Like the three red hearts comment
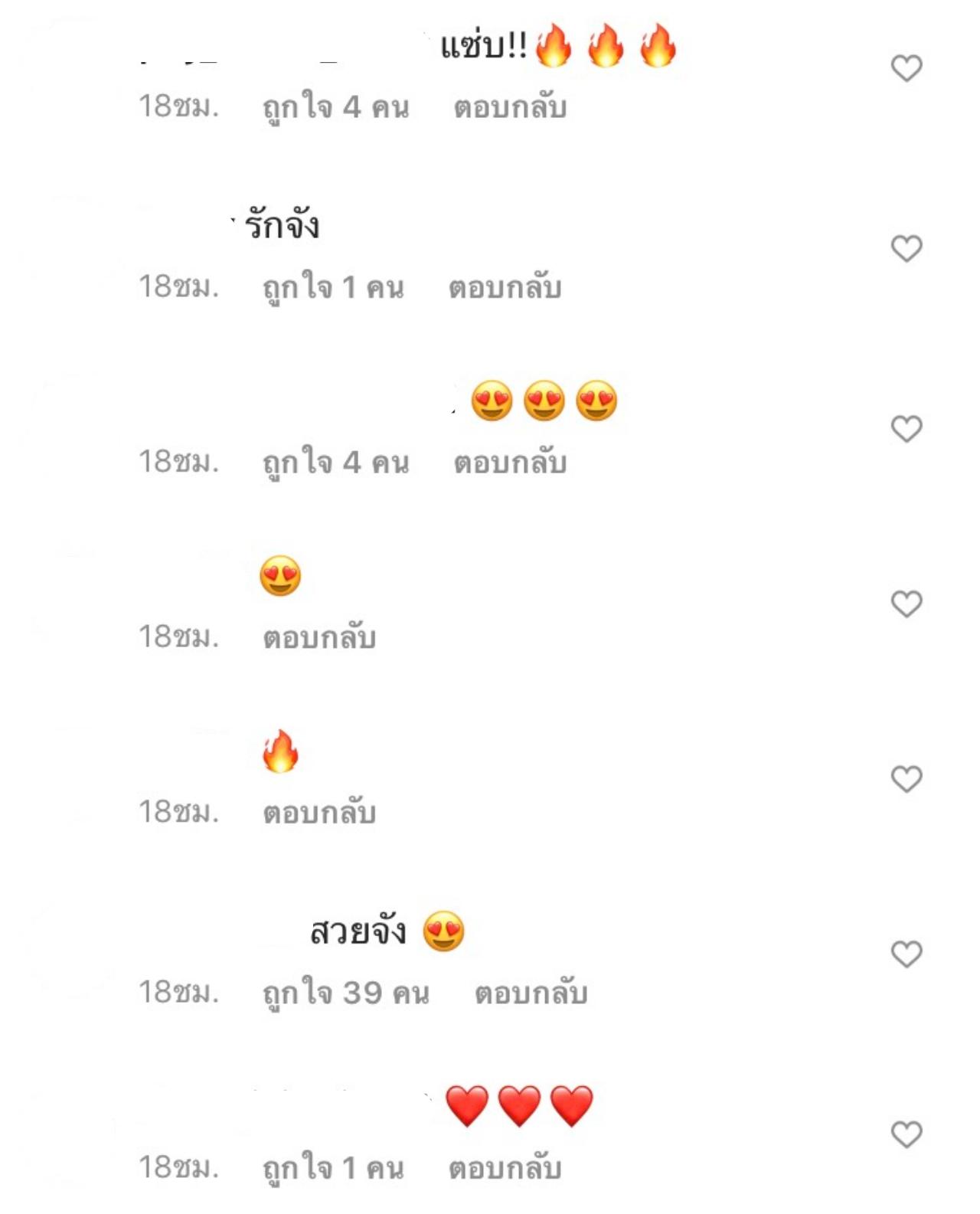The image size is (980, 1214). (906, 1134)
